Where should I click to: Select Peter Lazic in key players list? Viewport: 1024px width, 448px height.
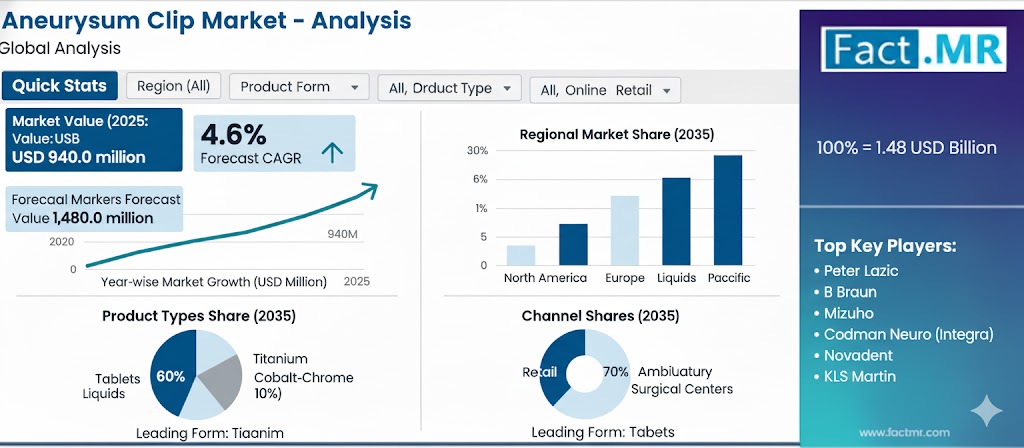(864, 271)
